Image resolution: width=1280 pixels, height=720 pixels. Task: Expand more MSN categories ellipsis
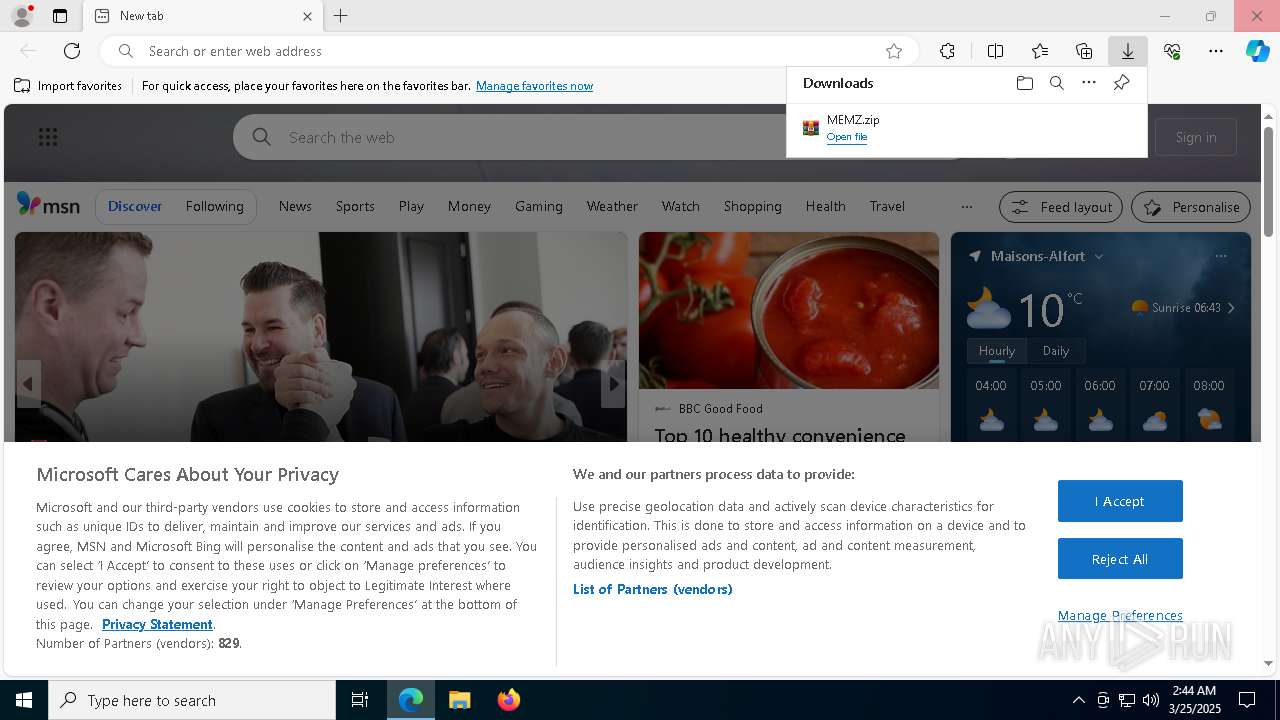click(966, 207)
